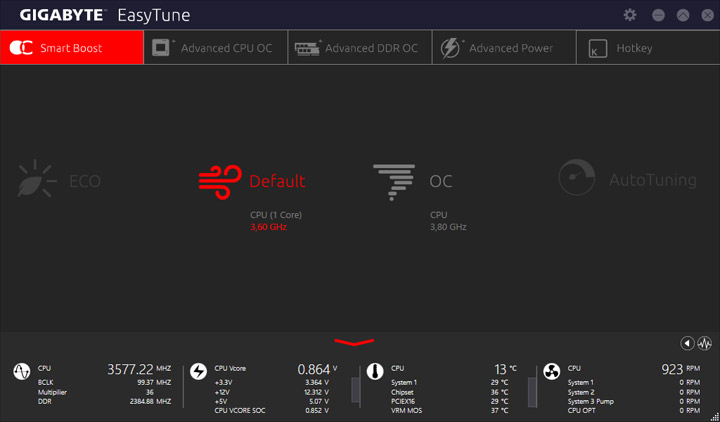Click the System 3 Pump fan row
Screen dimensions: 720x422
[634, 401]
